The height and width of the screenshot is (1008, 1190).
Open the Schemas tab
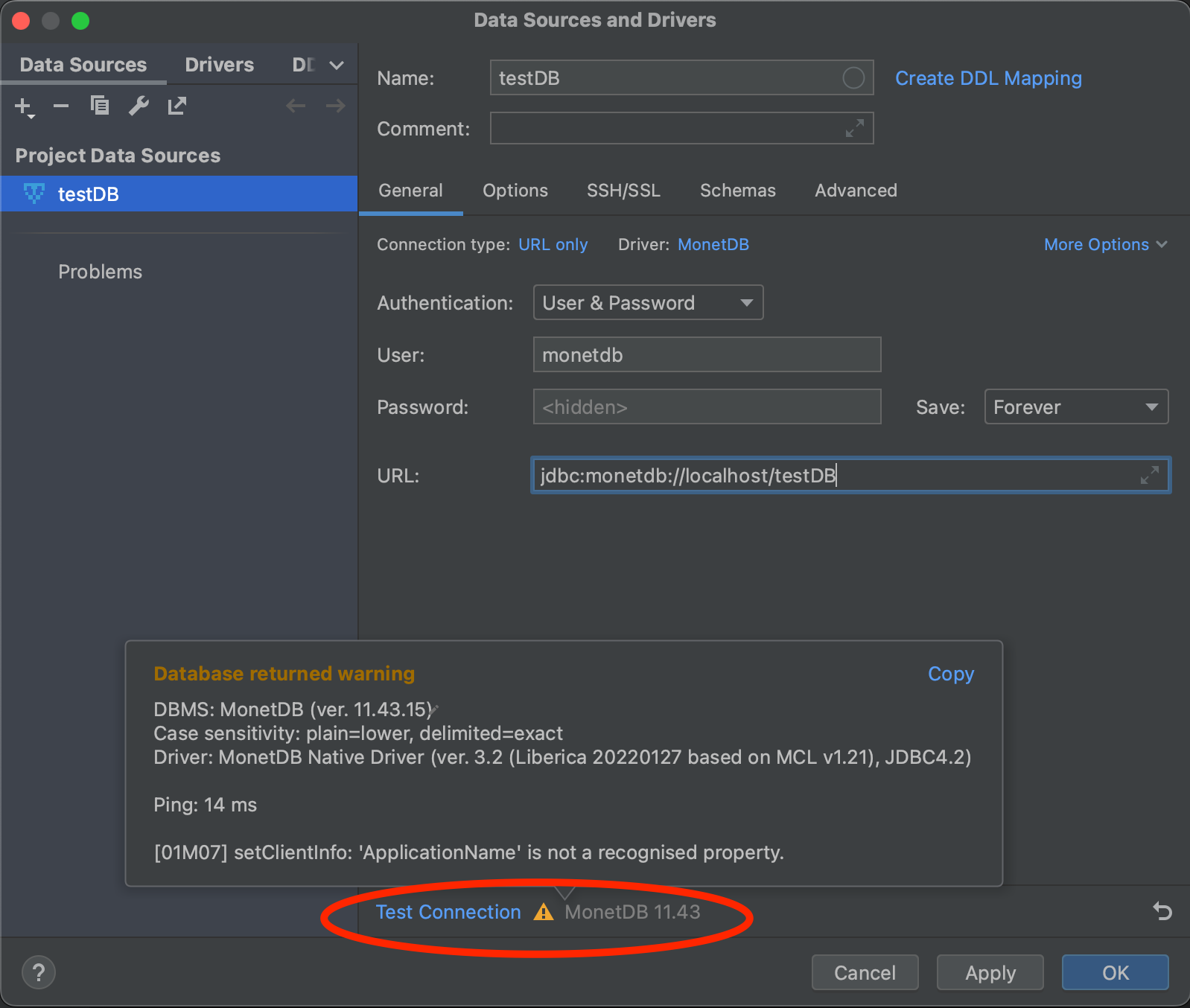pos(737,191)
